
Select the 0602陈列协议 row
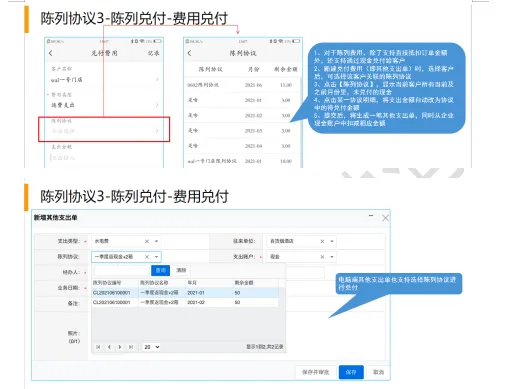click(242, 85)
